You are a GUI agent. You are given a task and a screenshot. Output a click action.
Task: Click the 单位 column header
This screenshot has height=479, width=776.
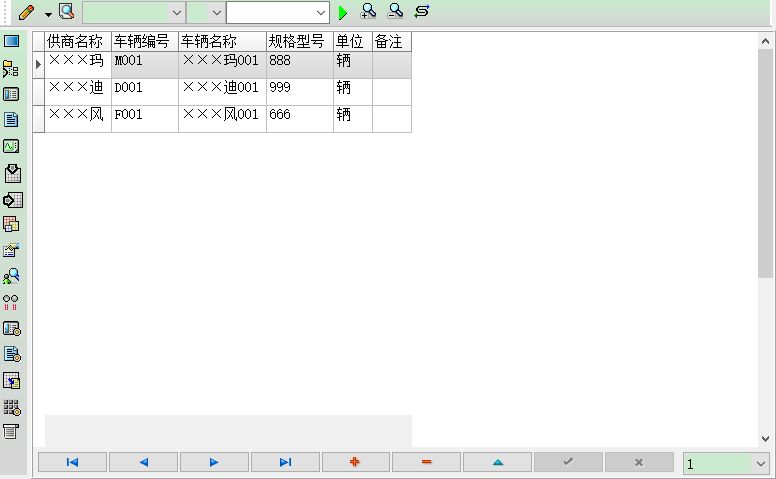pyautogui.click(x=353, y=42)
